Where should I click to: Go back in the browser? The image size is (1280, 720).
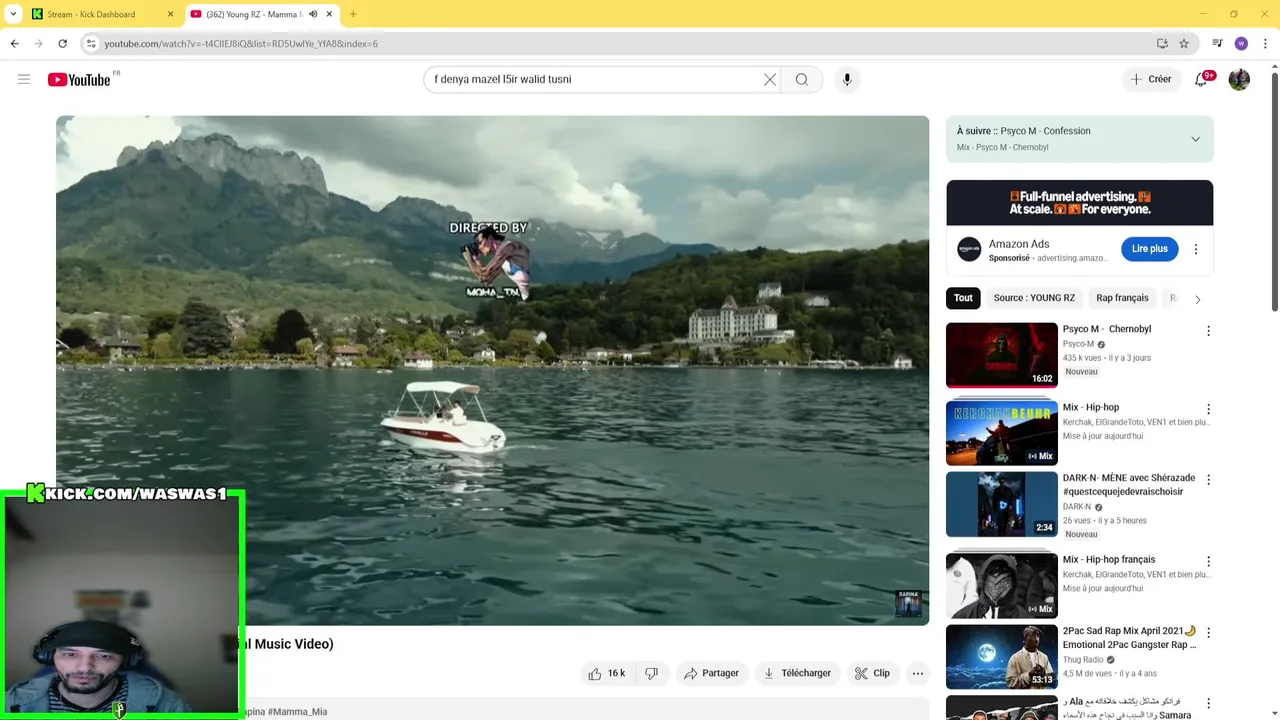point(15,43)
